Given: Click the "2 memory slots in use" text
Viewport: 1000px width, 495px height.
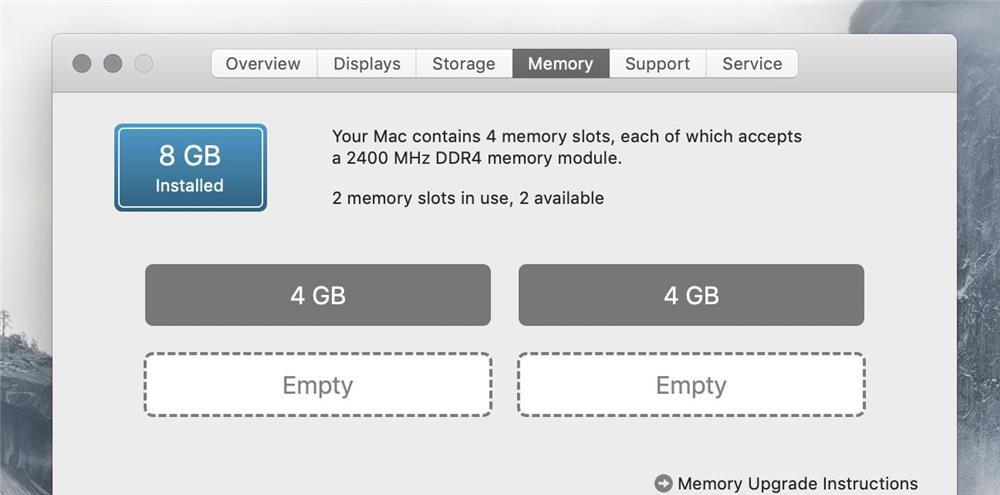Looking at the screenshot, I should point(467,198).
